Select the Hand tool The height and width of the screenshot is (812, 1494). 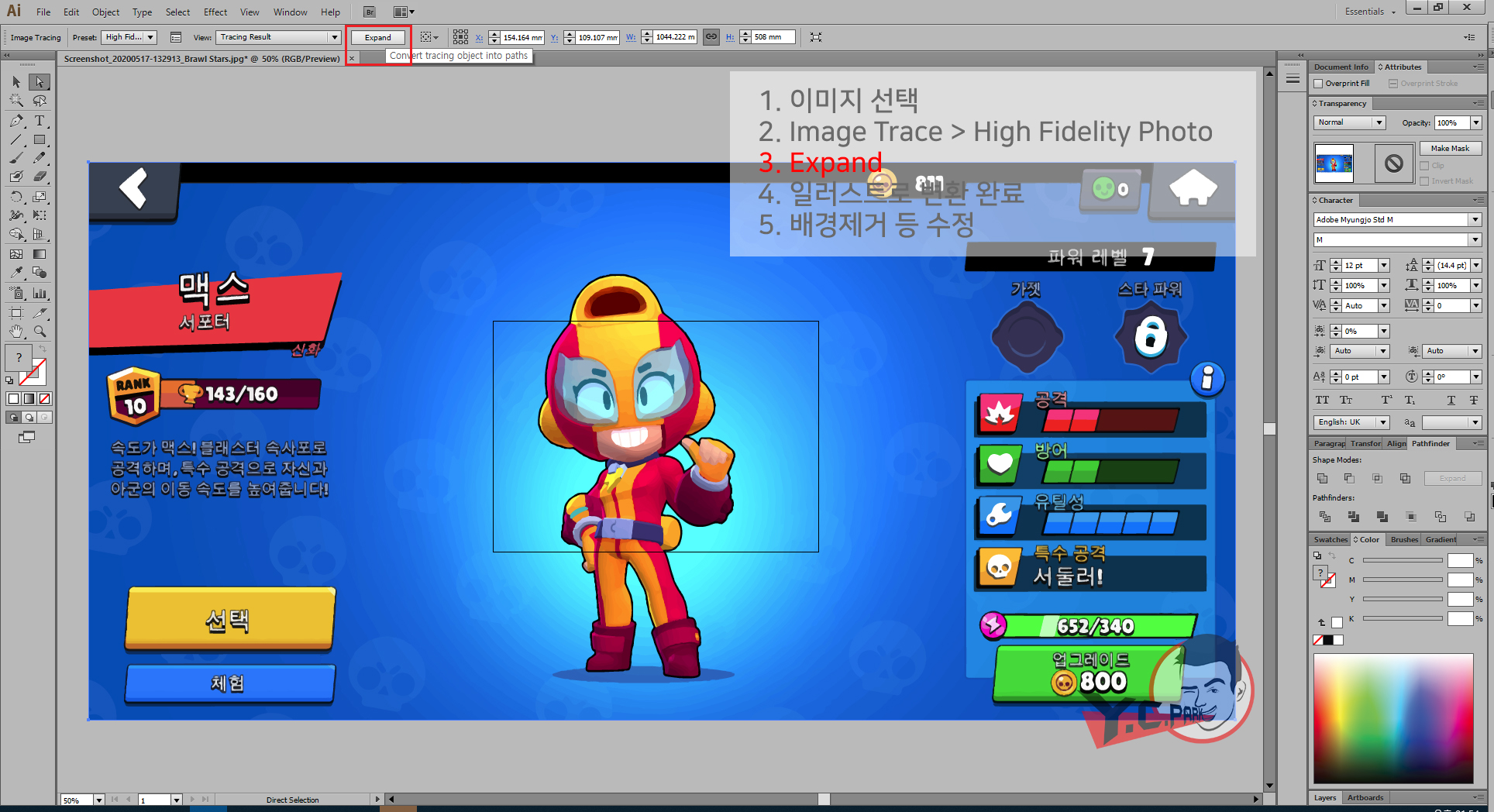[x=16, y=332]
